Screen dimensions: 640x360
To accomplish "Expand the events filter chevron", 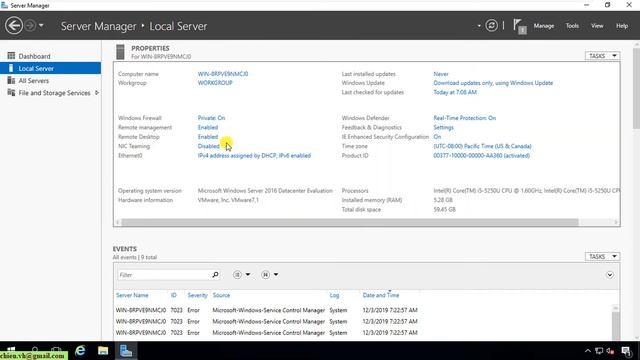I will (609, 275).
